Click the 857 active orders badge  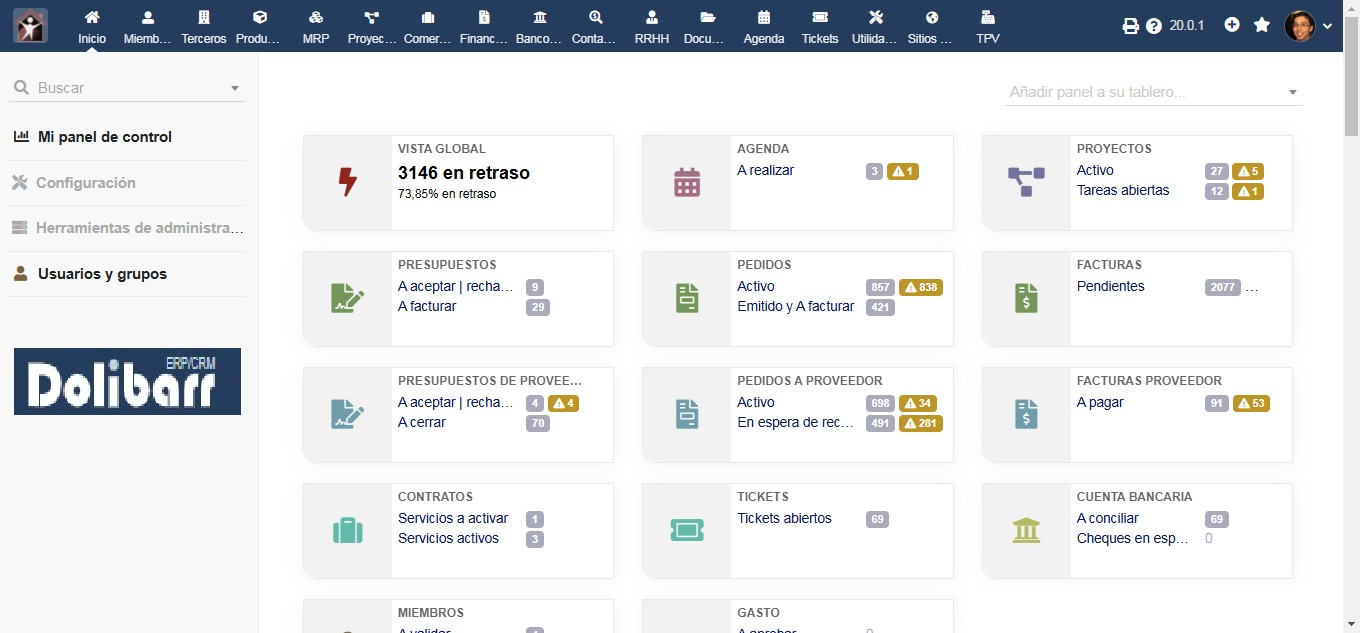(880, 288)
